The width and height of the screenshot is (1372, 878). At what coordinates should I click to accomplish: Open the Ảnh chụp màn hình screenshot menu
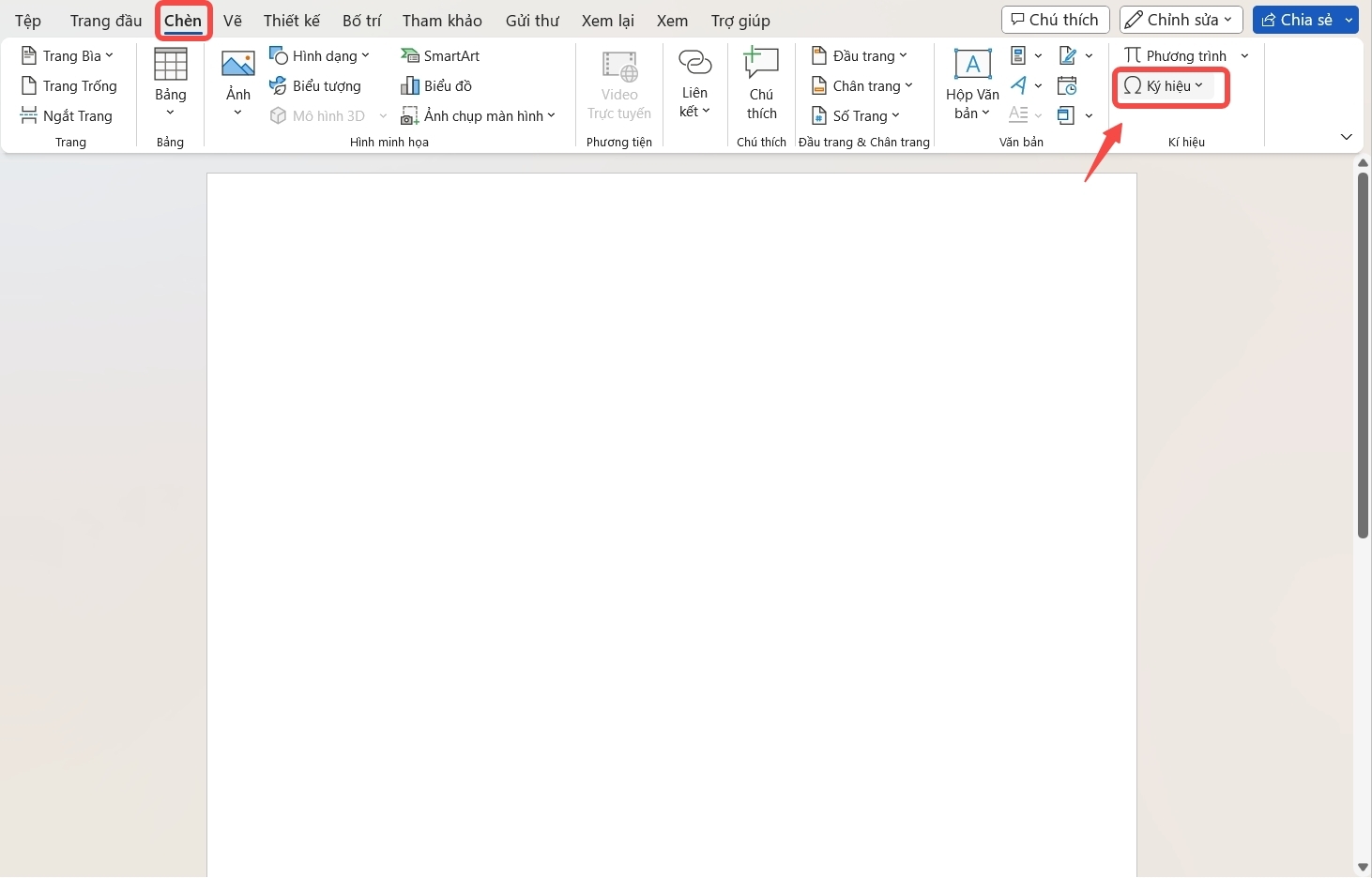coord(479,116)
